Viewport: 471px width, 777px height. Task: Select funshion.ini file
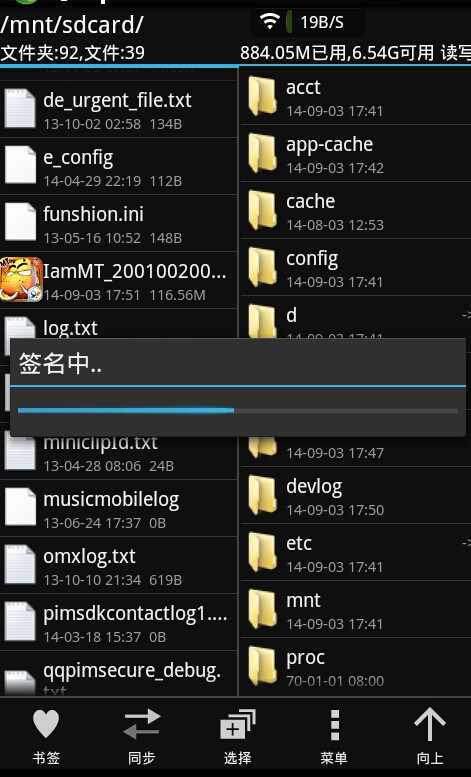[118, 223]
